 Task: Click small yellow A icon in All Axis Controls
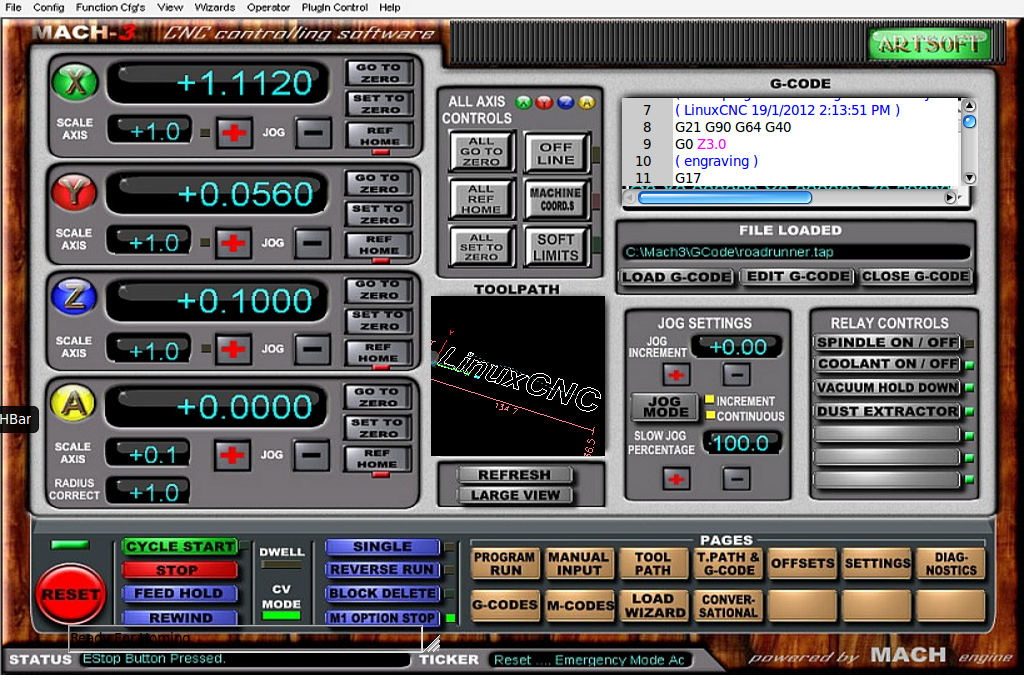586,102
